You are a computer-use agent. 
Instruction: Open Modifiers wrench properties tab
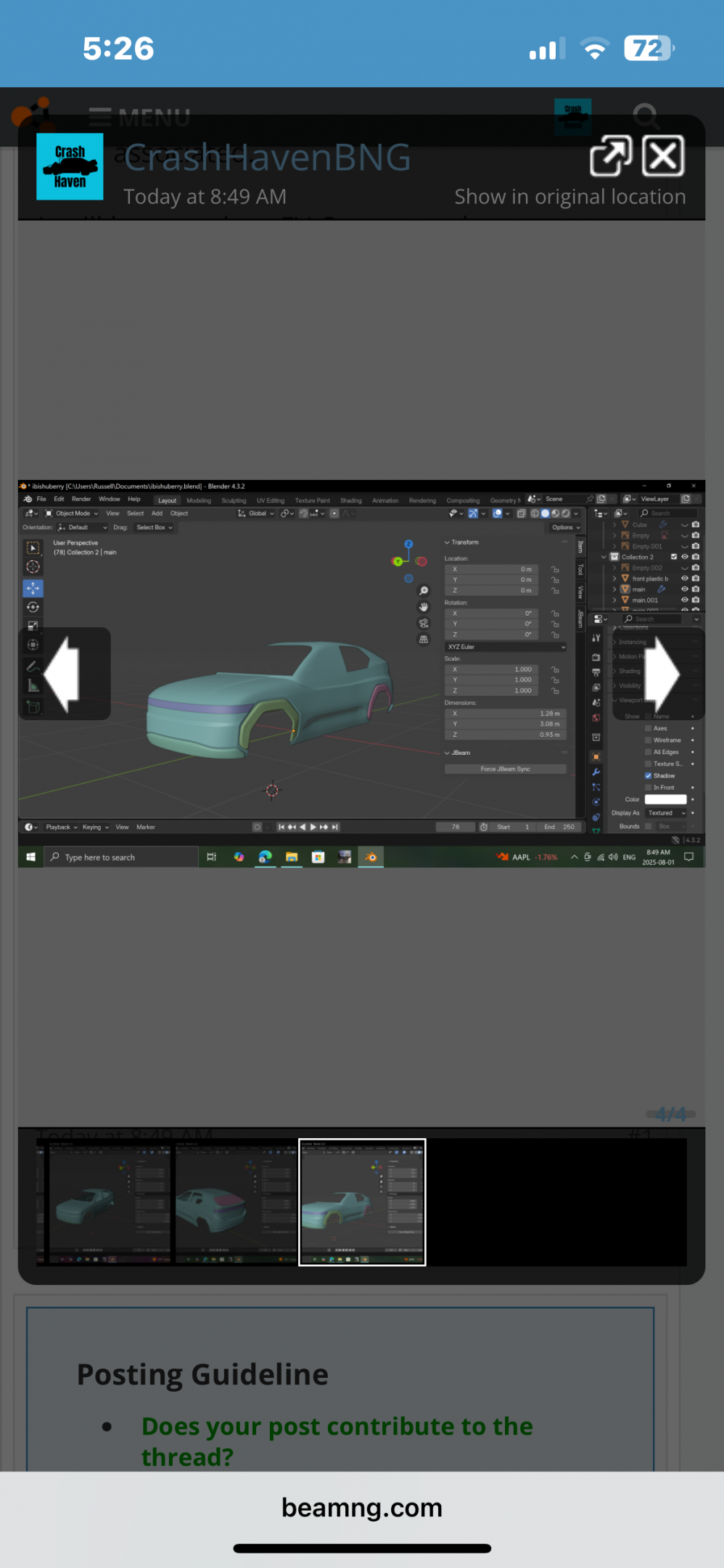596,772
